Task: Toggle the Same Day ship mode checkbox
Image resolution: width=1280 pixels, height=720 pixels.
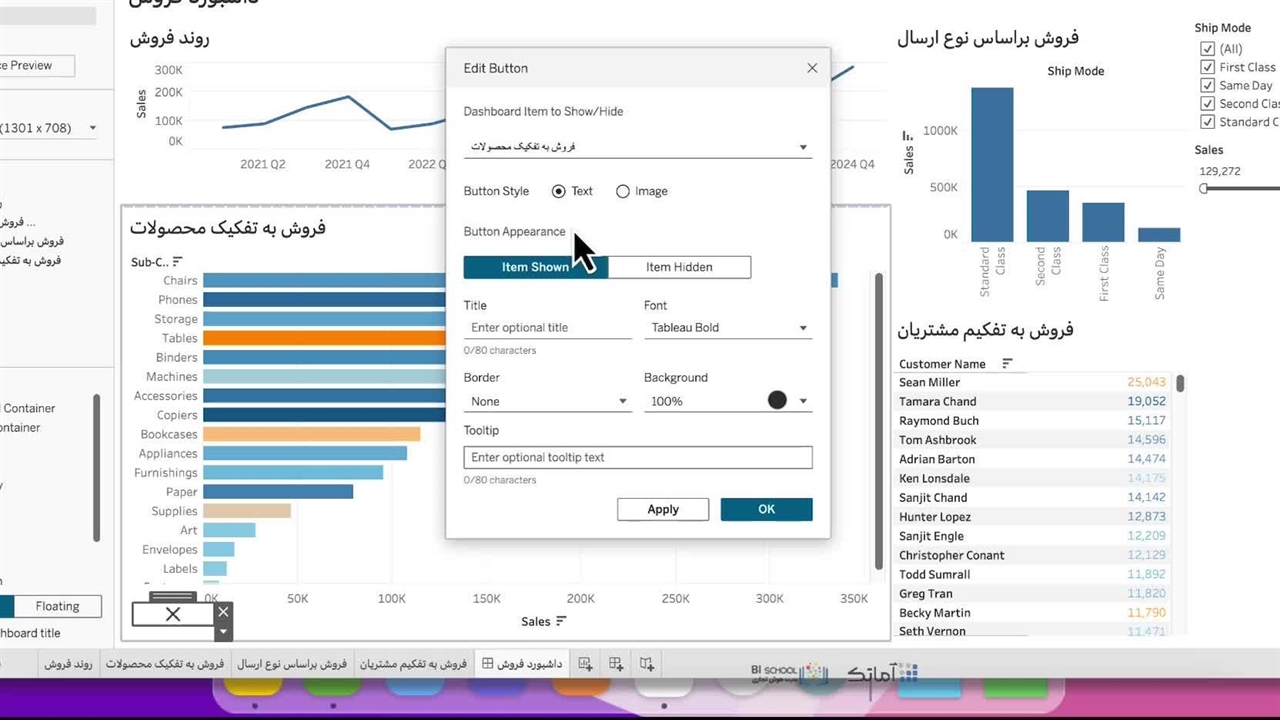Action: (x=1207, y=85)
